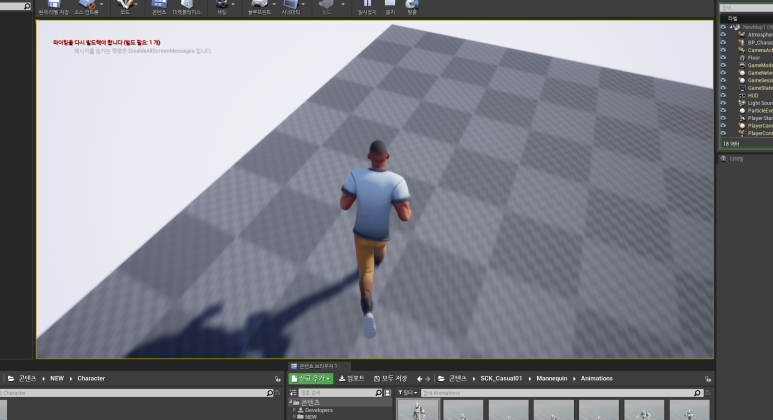Collapse NewMap1 tree in World Outliner

(x=732, y=27)
